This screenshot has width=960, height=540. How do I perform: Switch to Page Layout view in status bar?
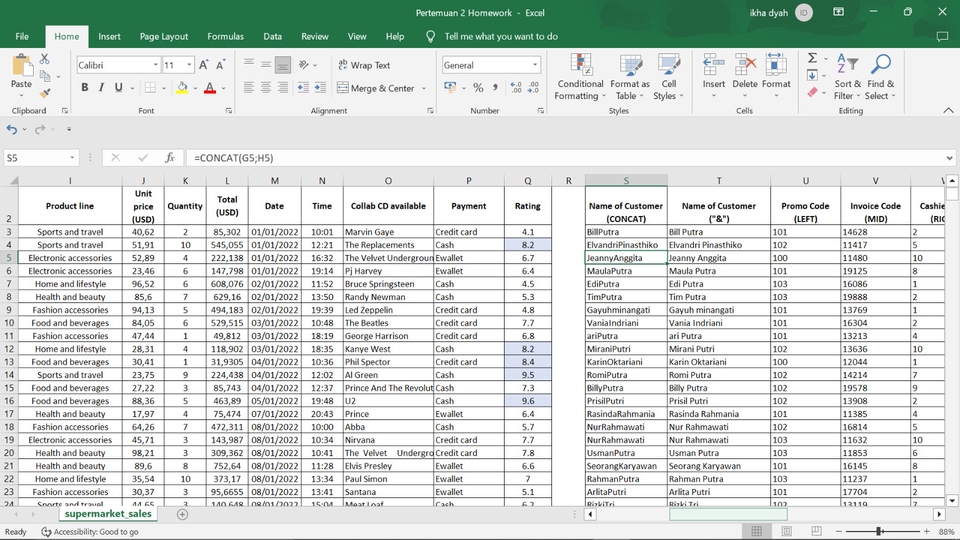coord(787,531)
